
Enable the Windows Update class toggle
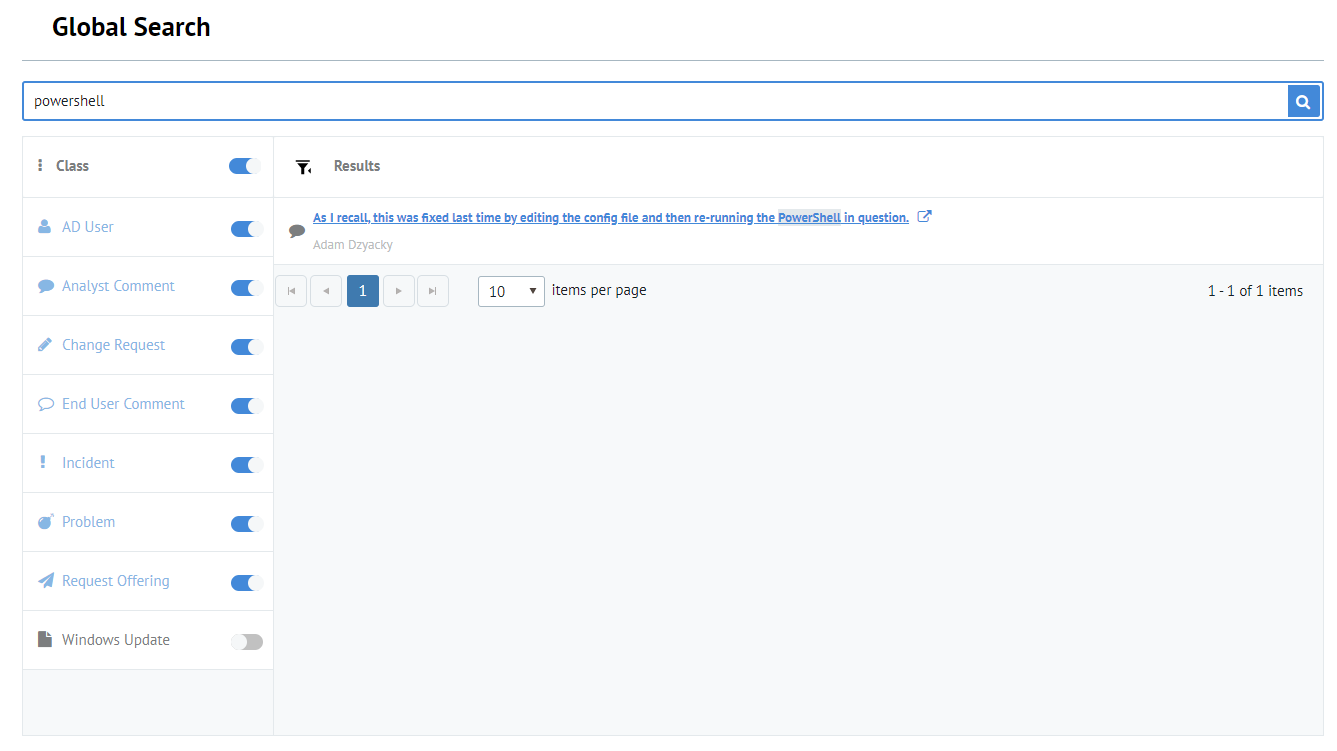pos(246,641)
